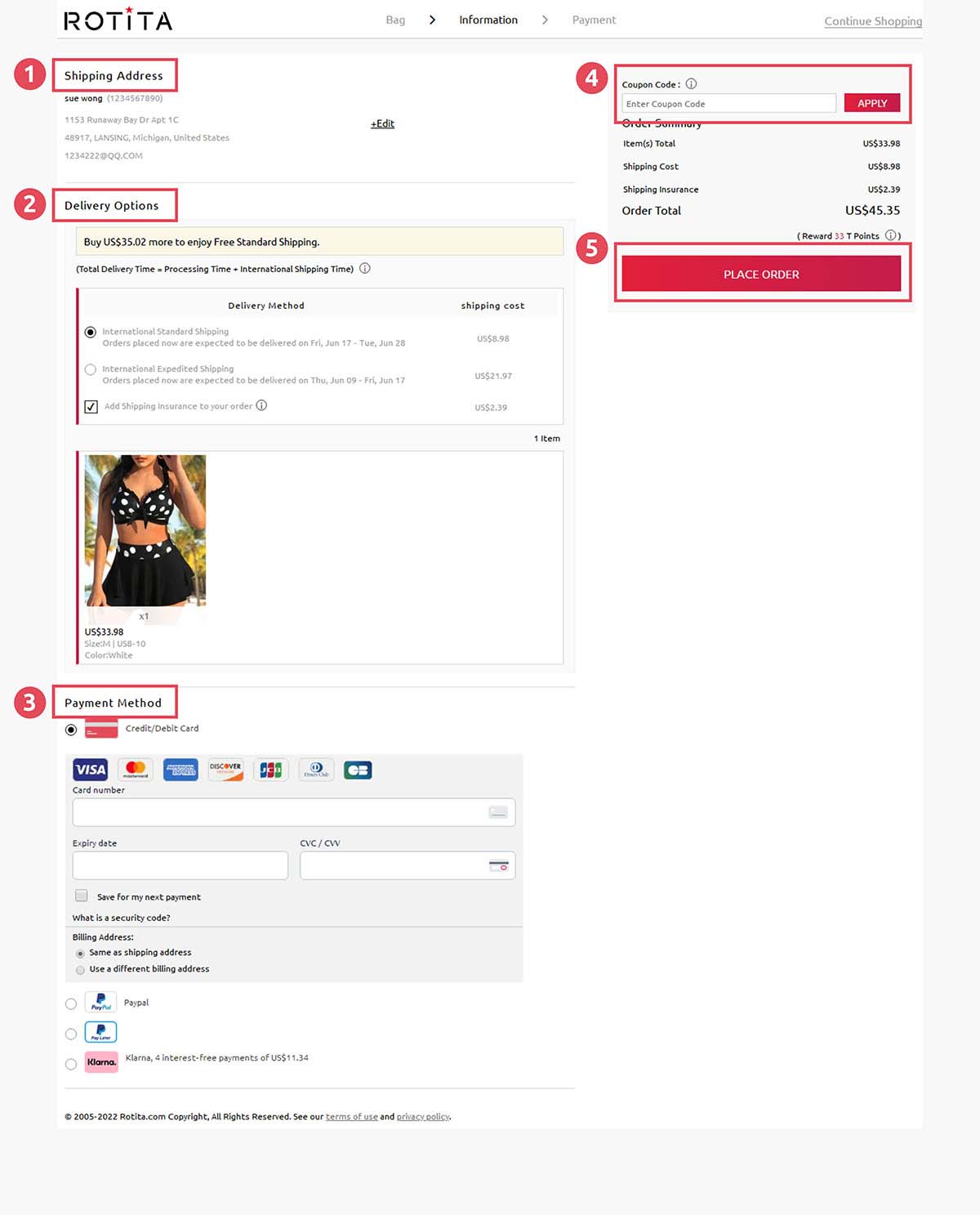
Task: Click the Carte Bancaire CB logo
Action: [358, 770]
